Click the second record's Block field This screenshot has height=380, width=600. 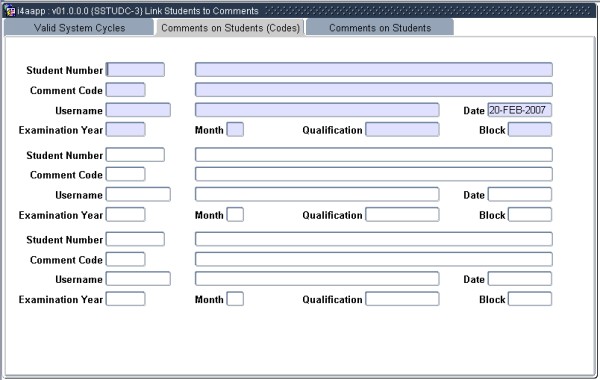click(x=530, y=215)
